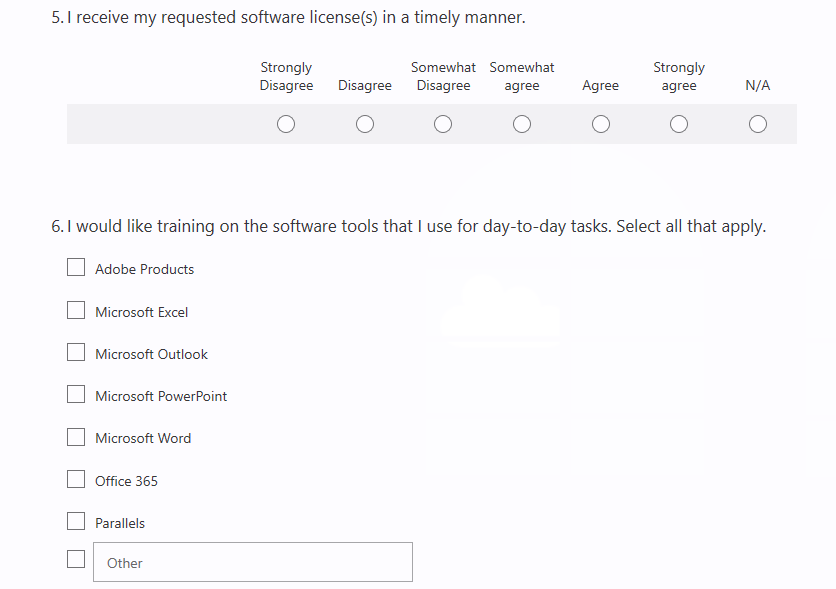Select the Disagree radio option
836x589 pixels.
(x=365, y=124)
